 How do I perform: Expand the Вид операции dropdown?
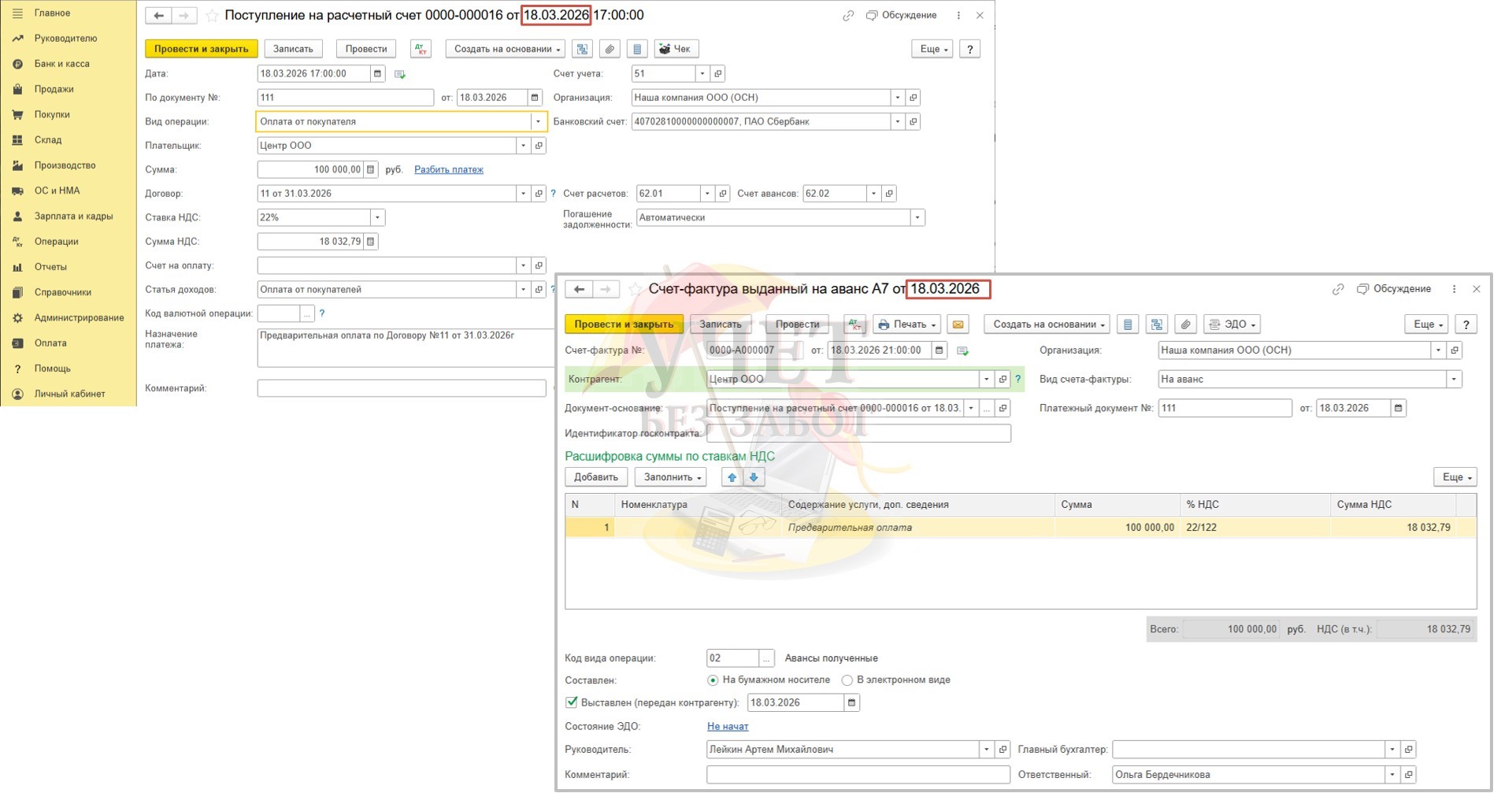point(538,122)
